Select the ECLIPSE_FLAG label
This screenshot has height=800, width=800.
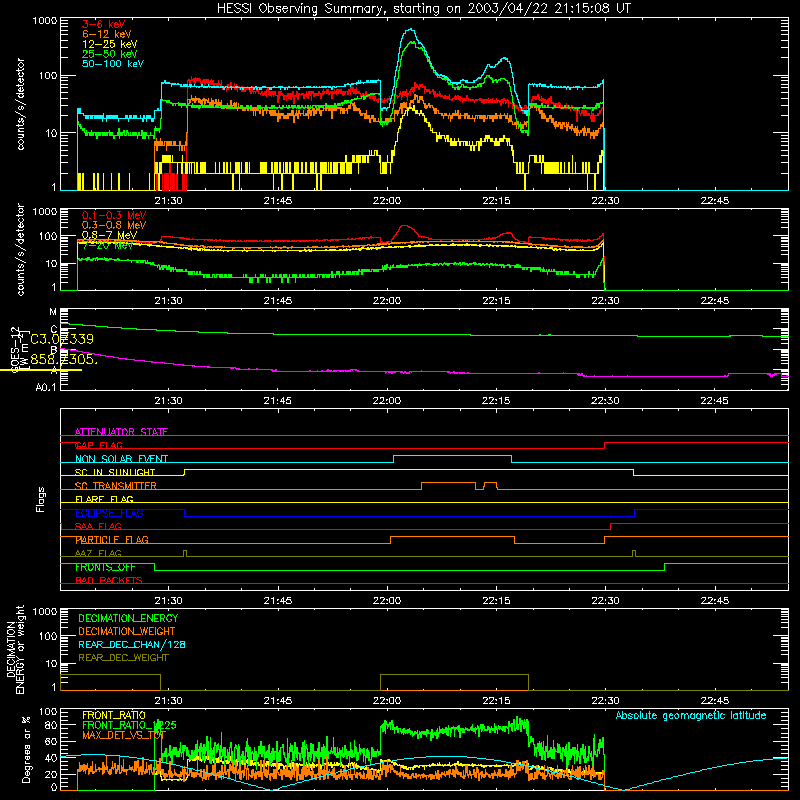pos(109,513)
